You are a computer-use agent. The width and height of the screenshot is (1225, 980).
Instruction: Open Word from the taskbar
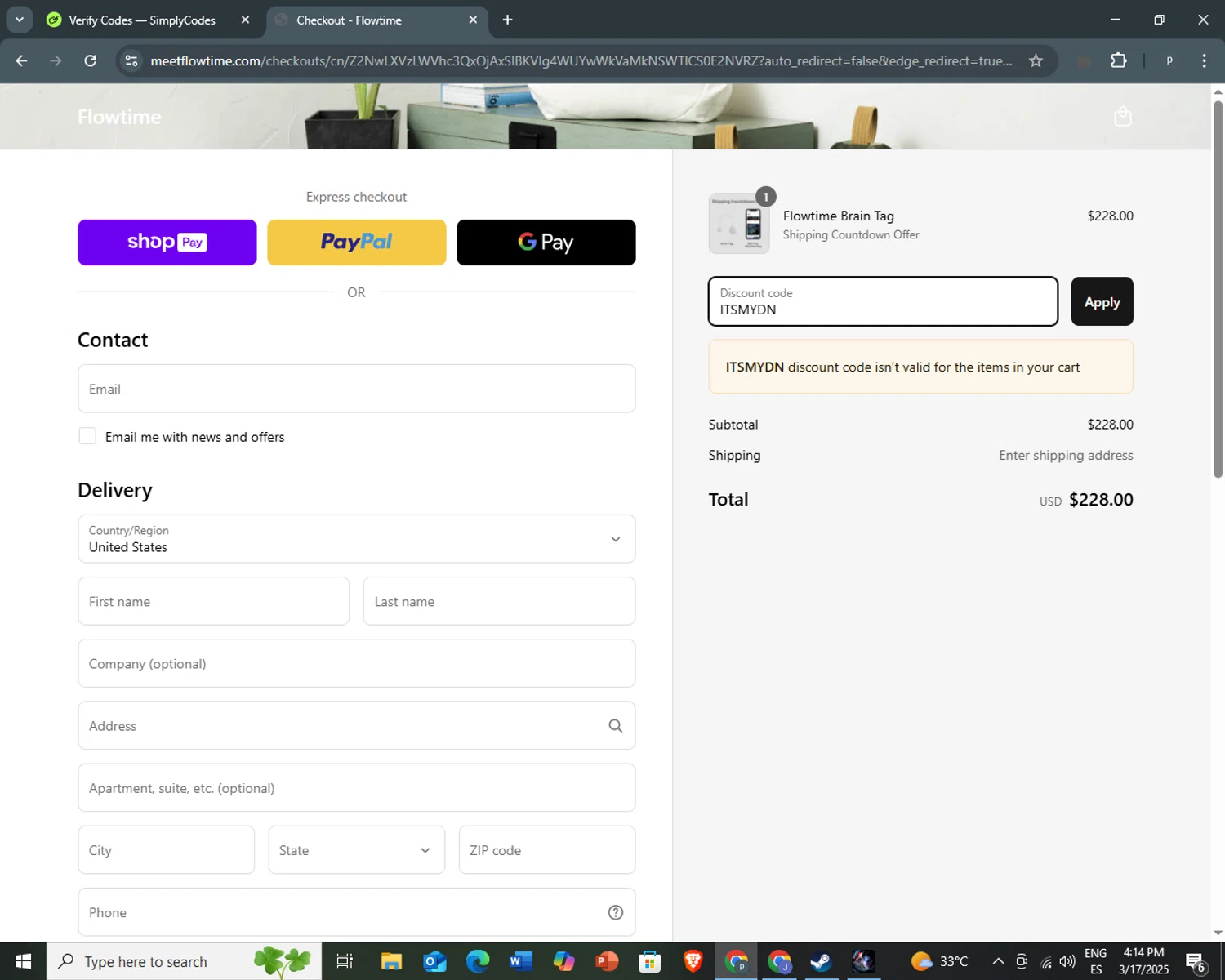coord(520,961)
